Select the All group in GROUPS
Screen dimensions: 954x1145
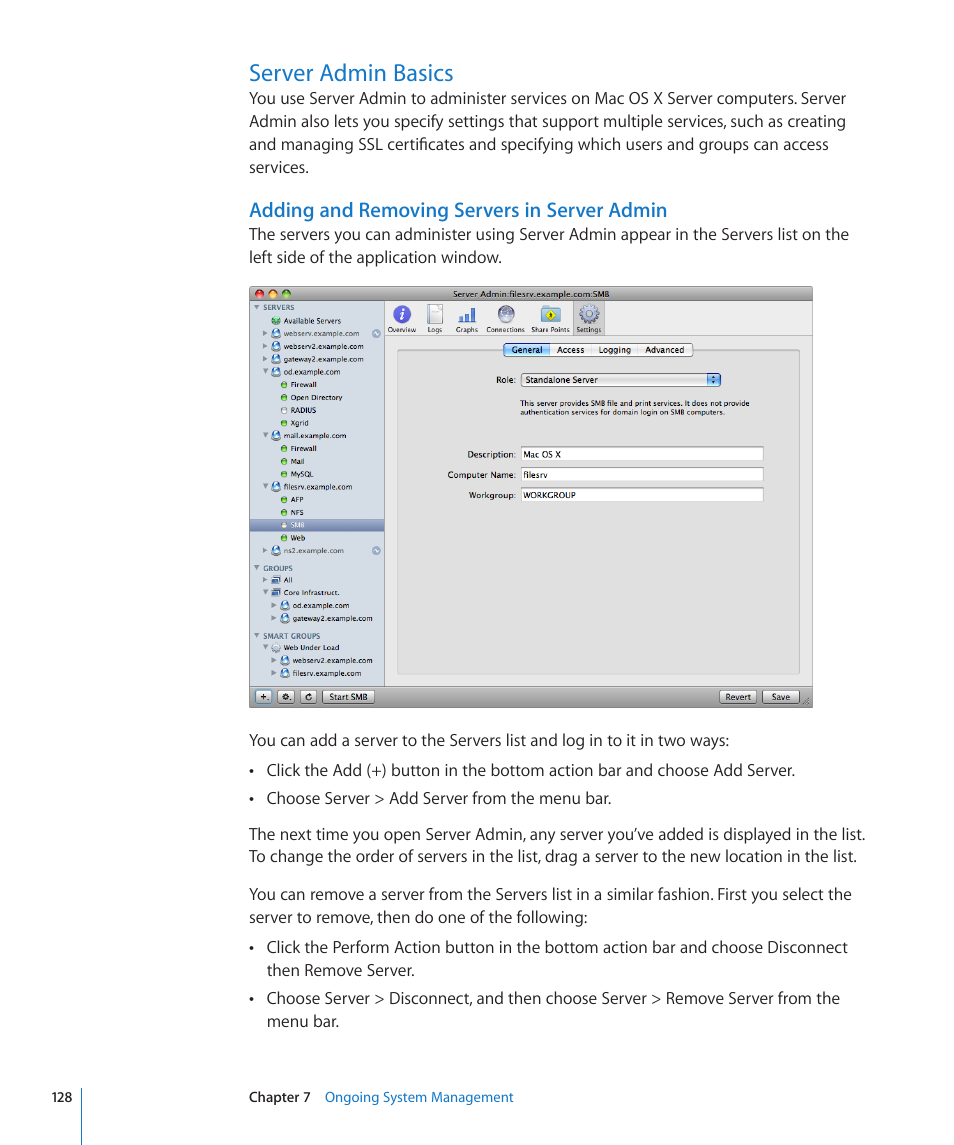point(288,580)
